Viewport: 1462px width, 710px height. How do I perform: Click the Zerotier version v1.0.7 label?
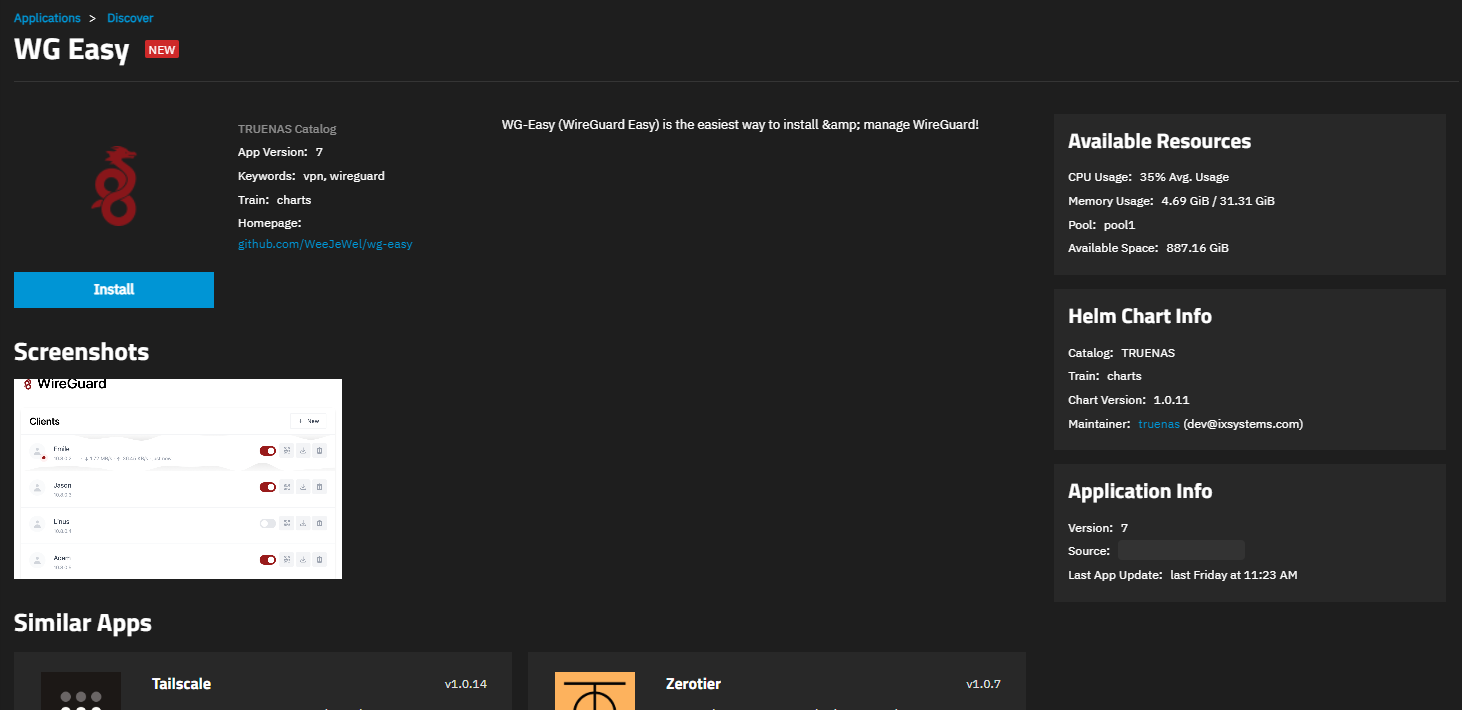pyautogui.click(x=983, y=684)
